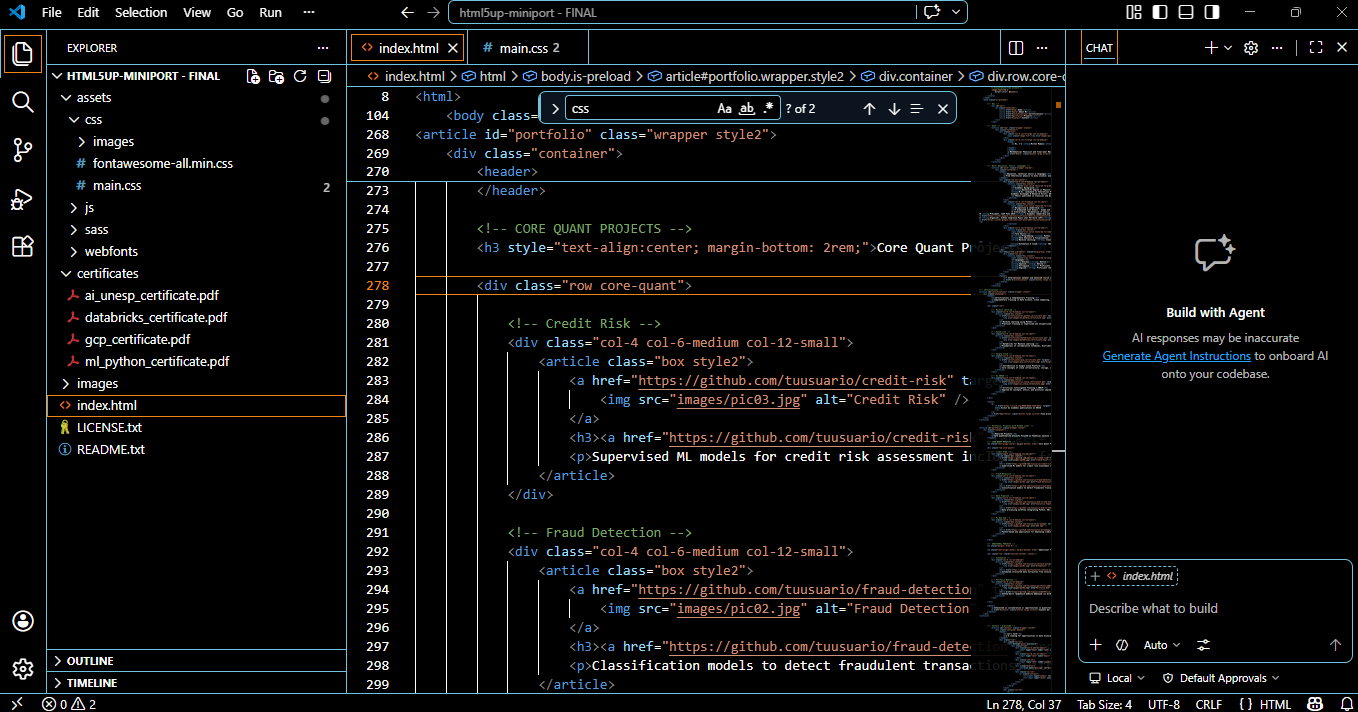Create a new file in the Explorer

point(252,75)
